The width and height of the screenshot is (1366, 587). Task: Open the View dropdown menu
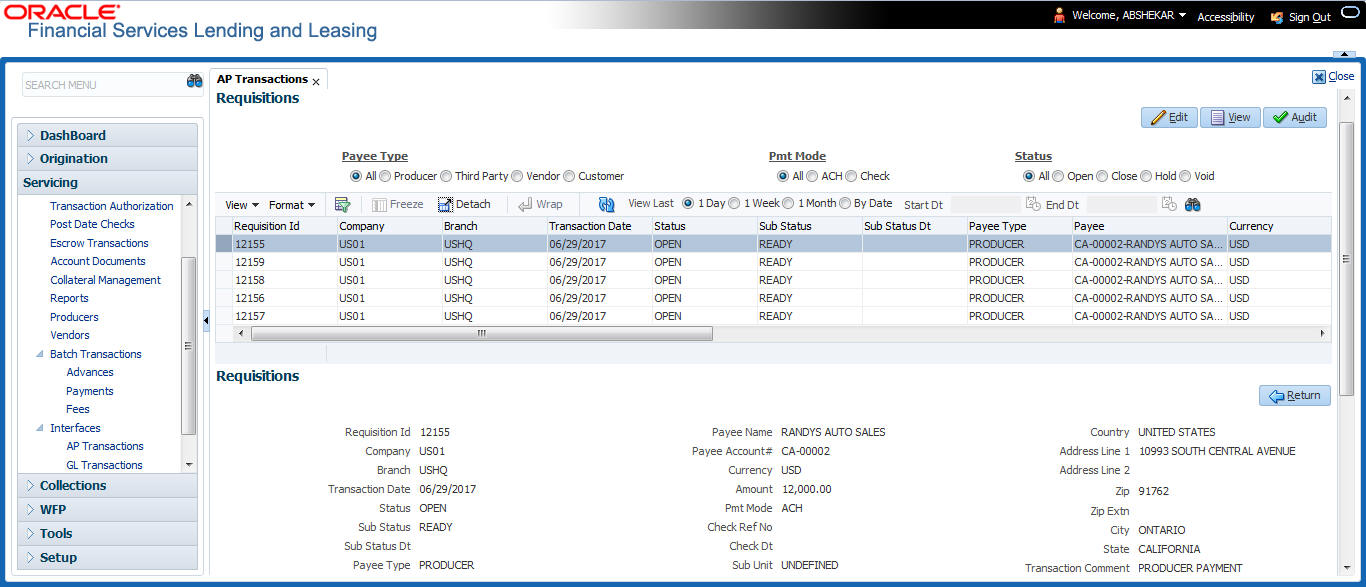[x=242, y=204]
